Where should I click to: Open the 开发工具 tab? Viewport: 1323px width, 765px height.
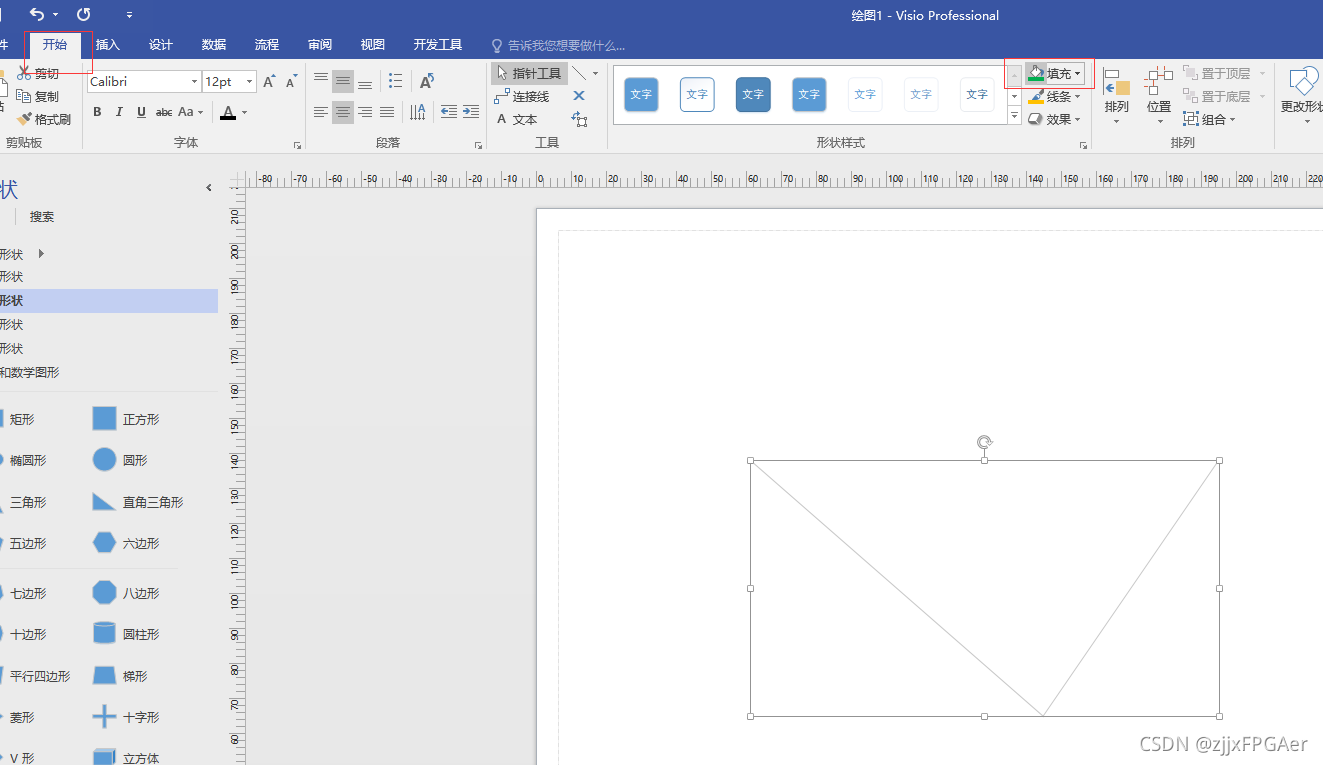[438, 45]
